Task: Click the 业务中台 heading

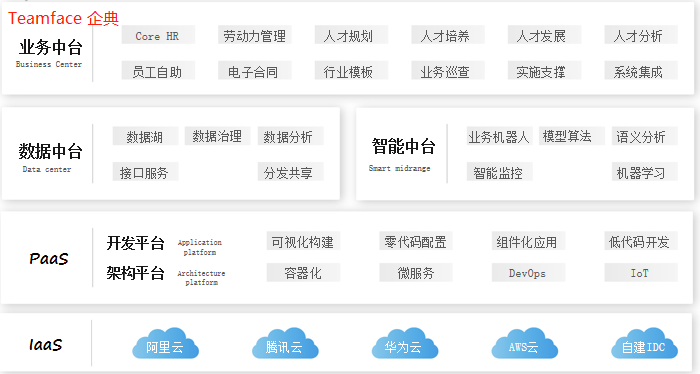Action: (x=50, y=47)
